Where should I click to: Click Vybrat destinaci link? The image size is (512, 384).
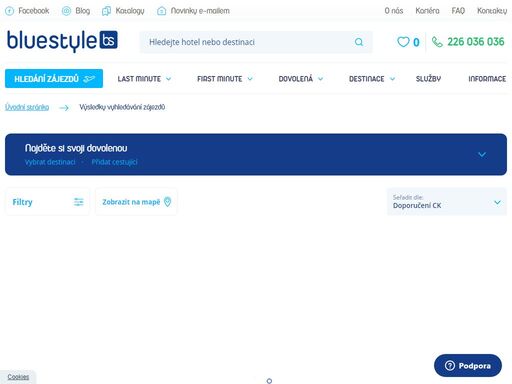click(50, 162)
